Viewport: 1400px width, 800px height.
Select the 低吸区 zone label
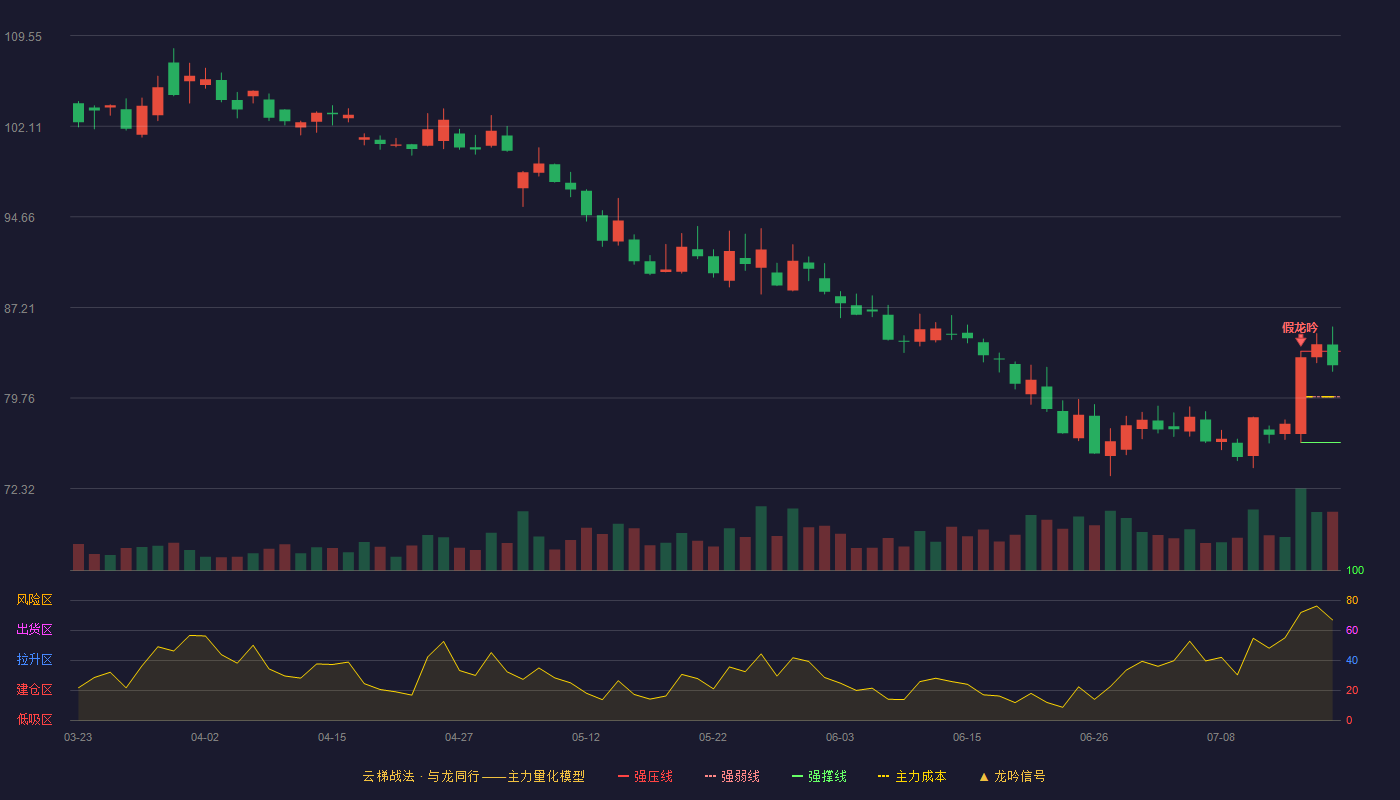34,719
